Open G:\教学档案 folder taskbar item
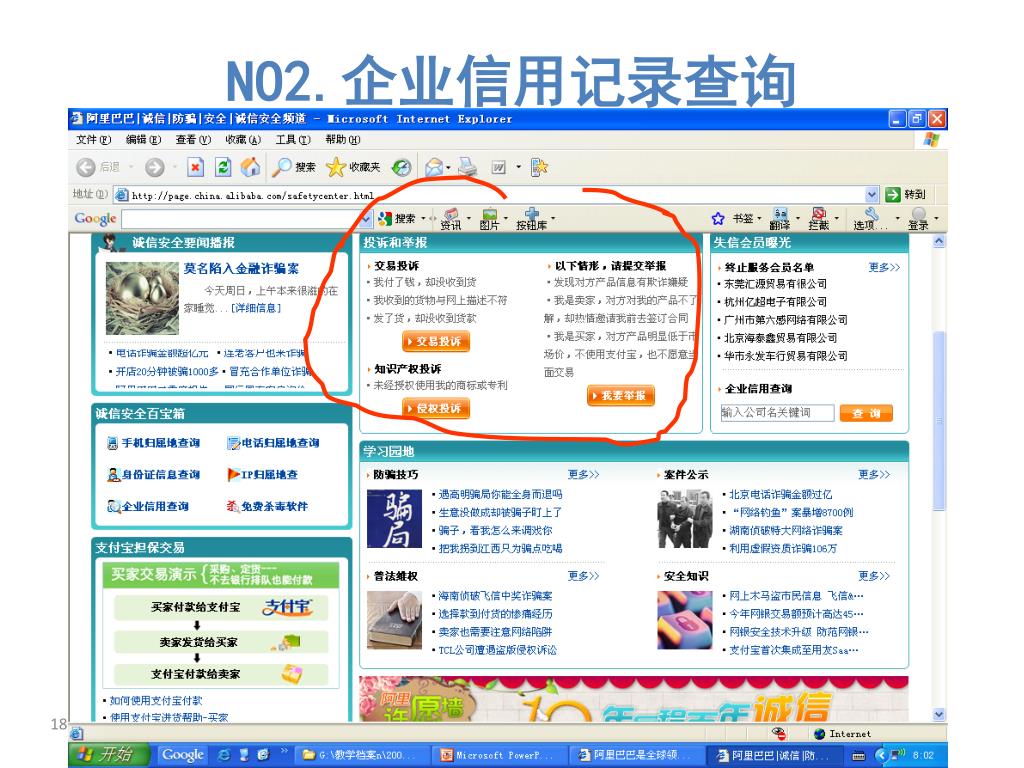Image resolution: width=1024 pixels, height=768 pixels. coord(360,755)
